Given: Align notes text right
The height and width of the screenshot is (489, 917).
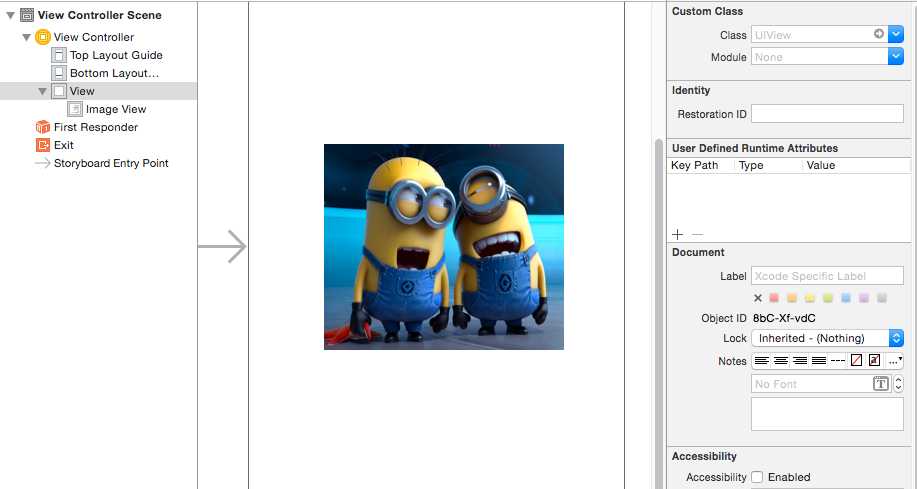Looking at the screenshot, I should click(x=799, y=361).
